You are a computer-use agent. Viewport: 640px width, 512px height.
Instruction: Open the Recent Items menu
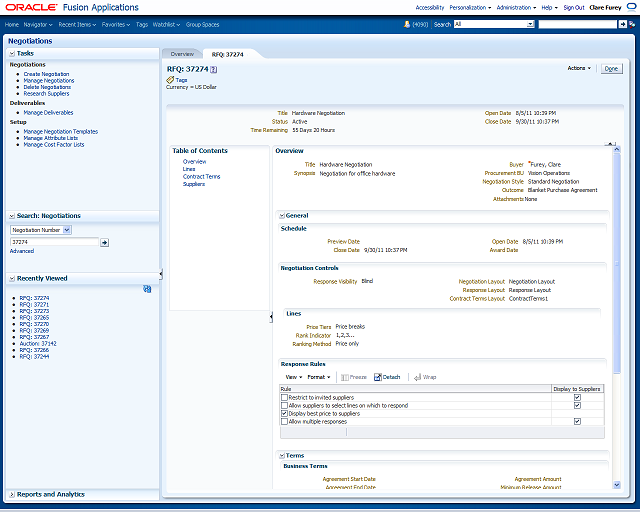point(77,24)
